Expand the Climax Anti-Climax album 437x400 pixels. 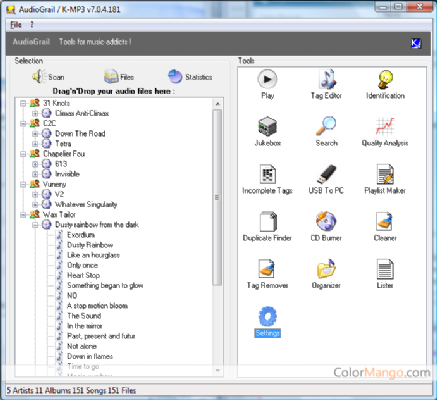click(35, 113)
